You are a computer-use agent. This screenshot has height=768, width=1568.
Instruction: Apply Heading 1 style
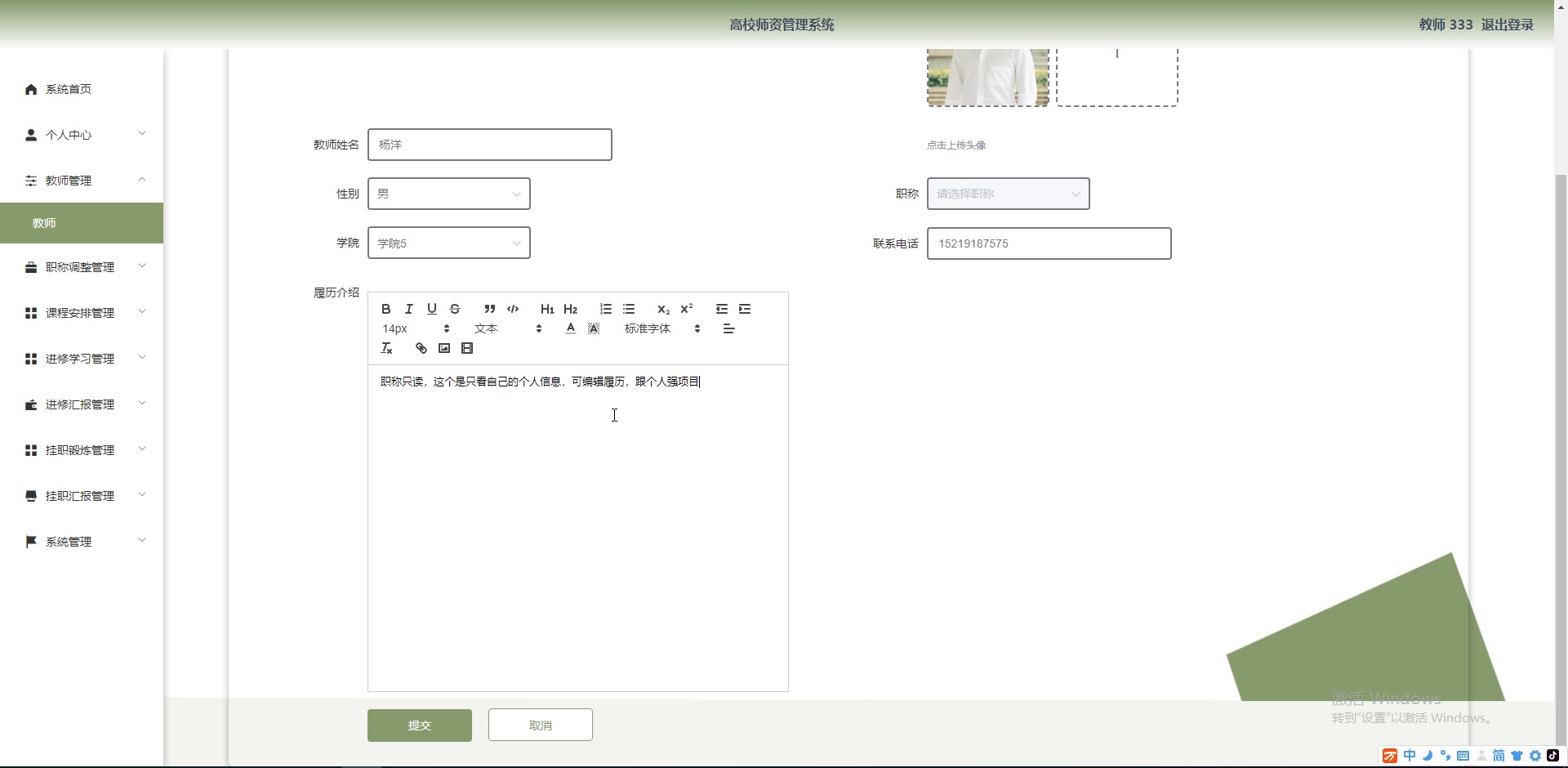pyautogui.click(x=547, y=309)
